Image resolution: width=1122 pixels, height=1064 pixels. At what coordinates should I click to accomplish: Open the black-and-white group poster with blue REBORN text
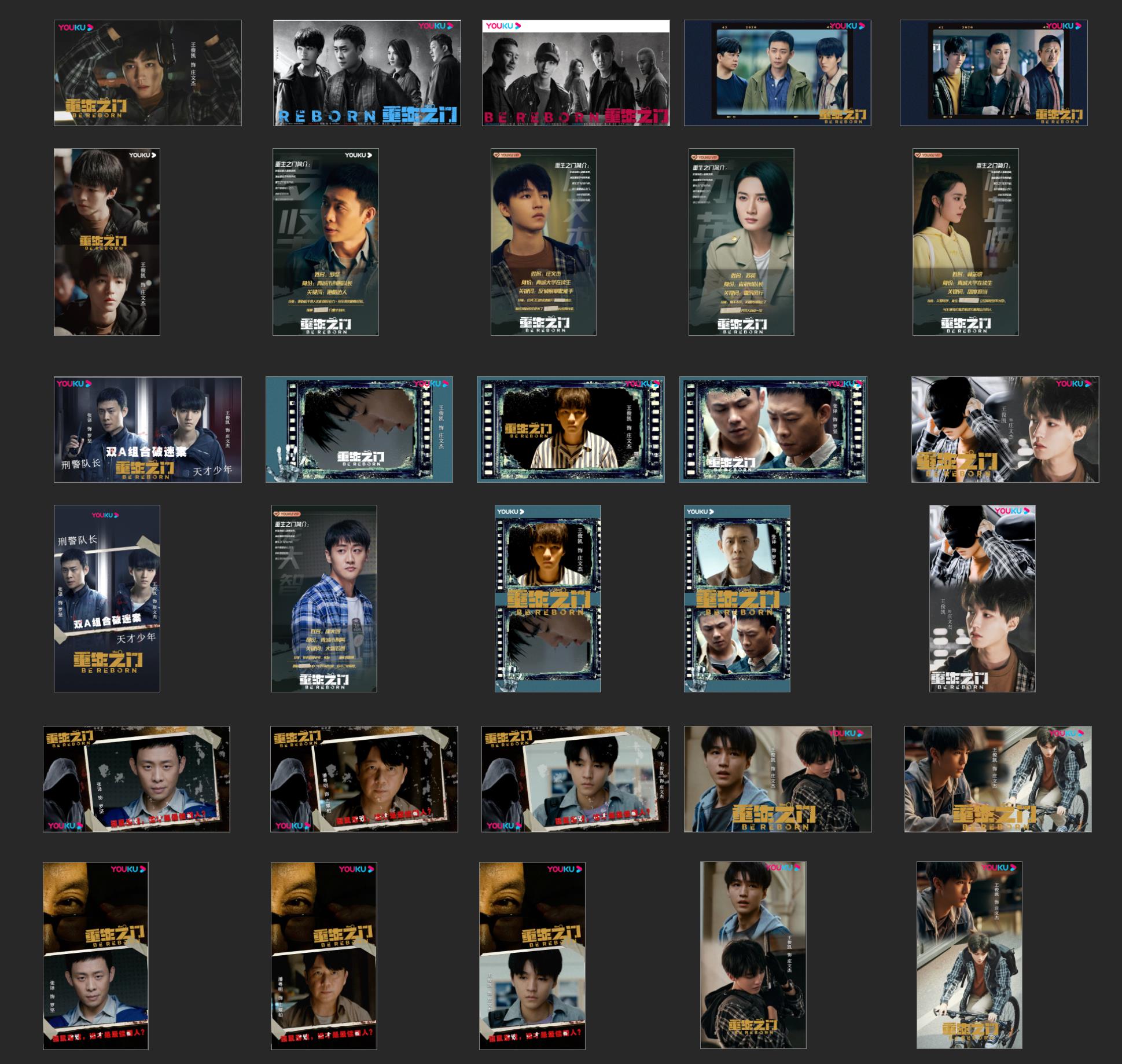click(x=367, y=73)
